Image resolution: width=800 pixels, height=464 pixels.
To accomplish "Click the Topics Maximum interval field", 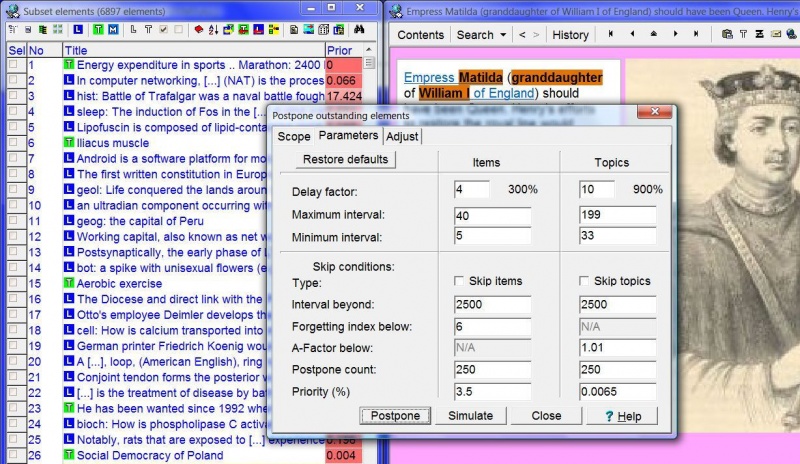I will [x=617, y=214].
